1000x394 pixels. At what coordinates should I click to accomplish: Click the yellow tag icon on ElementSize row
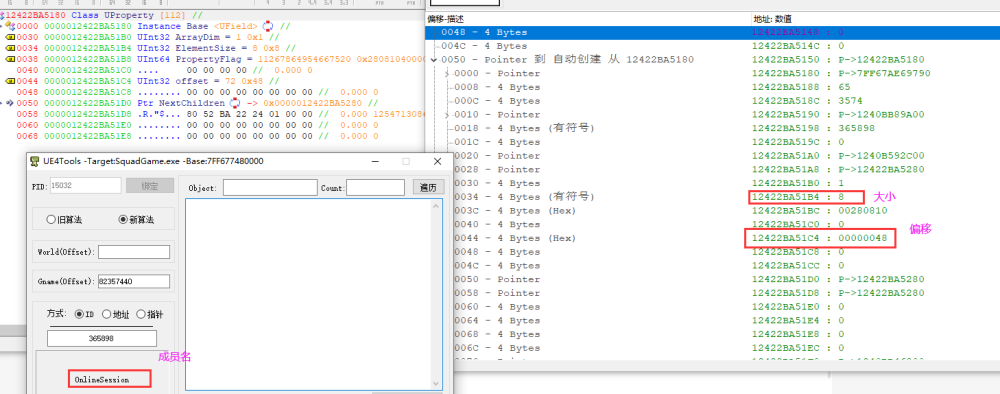(10, 48)
